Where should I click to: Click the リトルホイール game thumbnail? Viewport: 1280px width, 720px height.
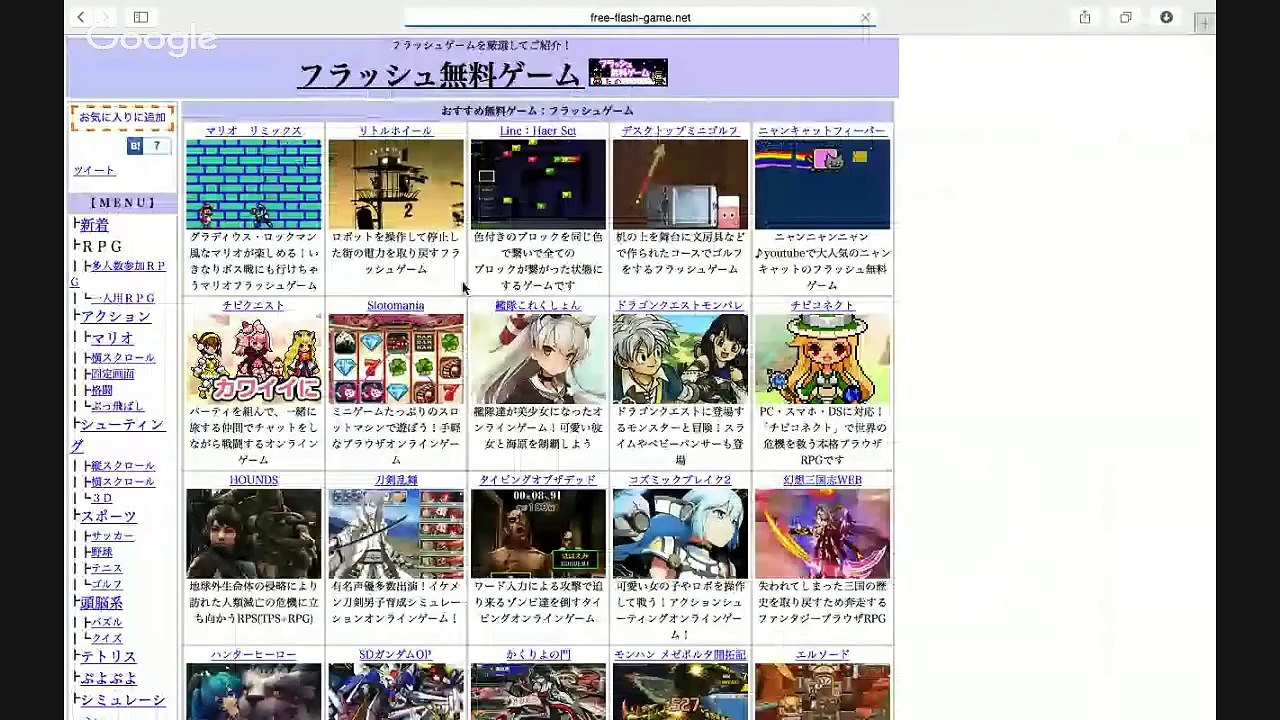[396, 184]
